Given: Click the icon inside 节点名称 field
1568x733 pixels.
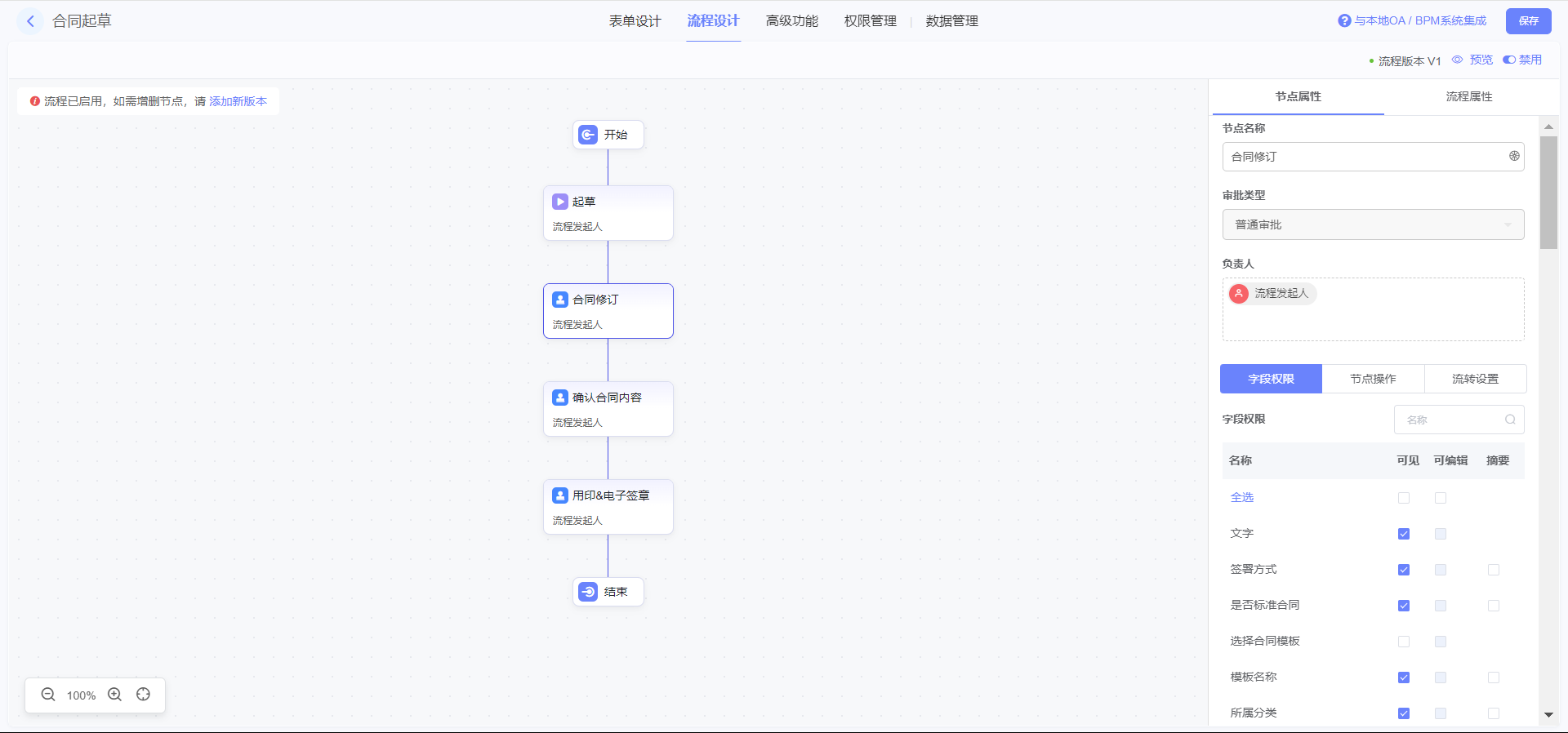Looking at the screenshot, I should tap(1514, 156).
